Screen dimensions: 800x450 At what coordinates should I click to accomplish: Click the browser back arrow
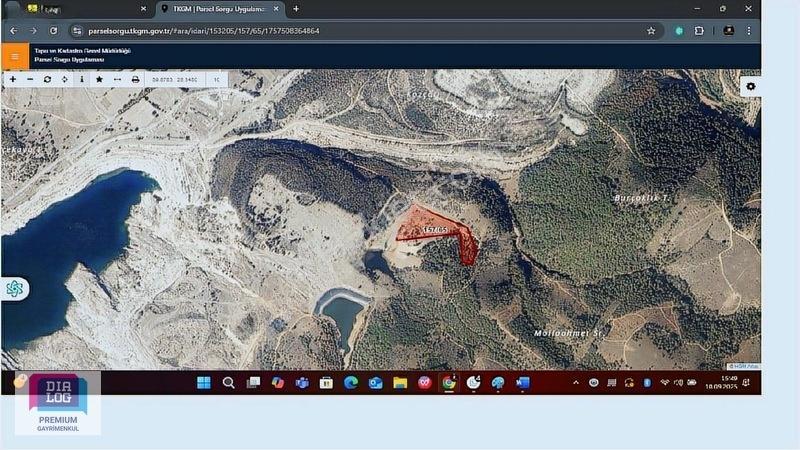point(14,31)
